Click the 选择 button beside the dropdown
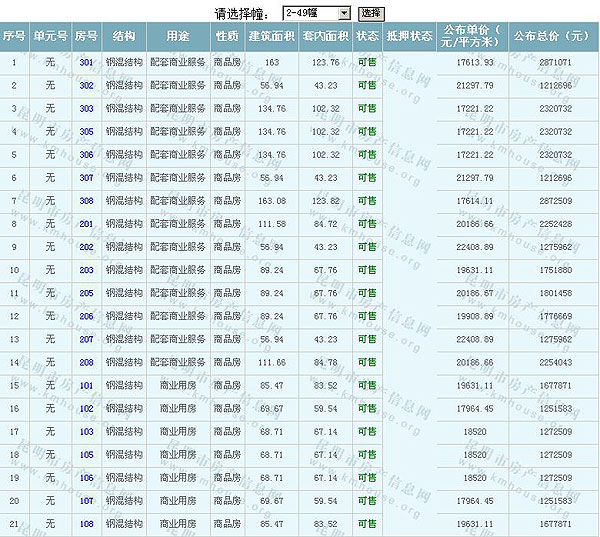 [370, 13]
